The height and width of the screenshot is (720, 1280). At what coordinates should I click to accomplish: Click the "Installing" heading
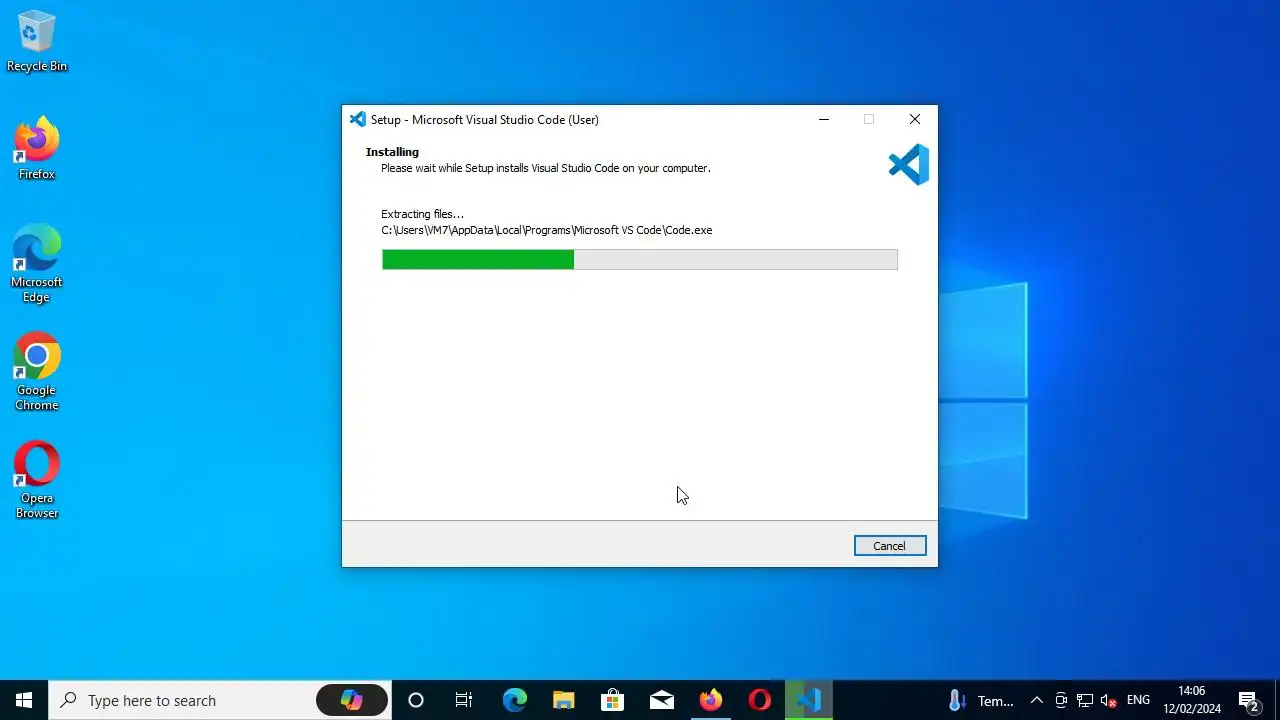pos(392,152)
